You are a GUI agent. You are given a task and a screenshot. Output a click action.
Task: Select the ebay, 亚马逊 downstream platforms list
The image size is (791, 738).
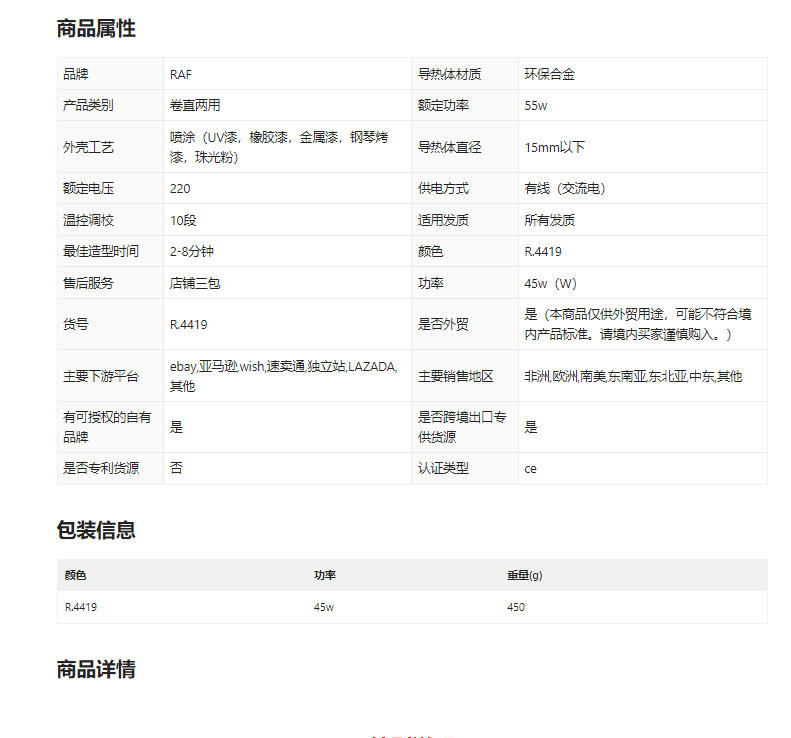click(283, 376)
